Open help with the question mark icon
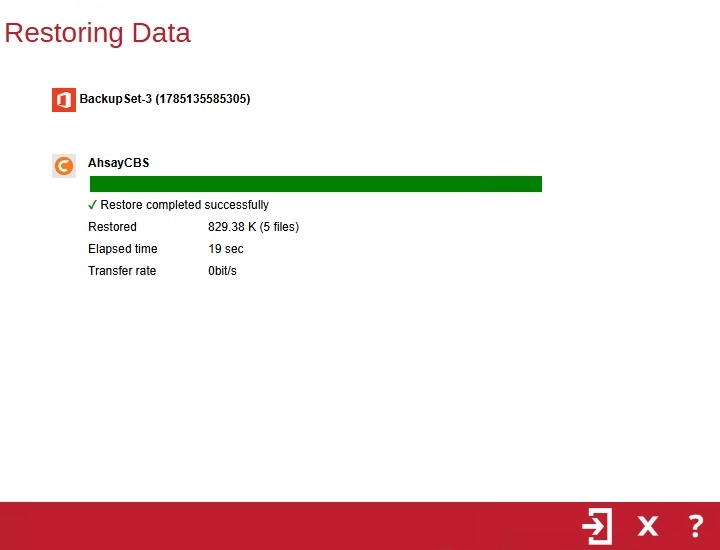 click(696, 526)
